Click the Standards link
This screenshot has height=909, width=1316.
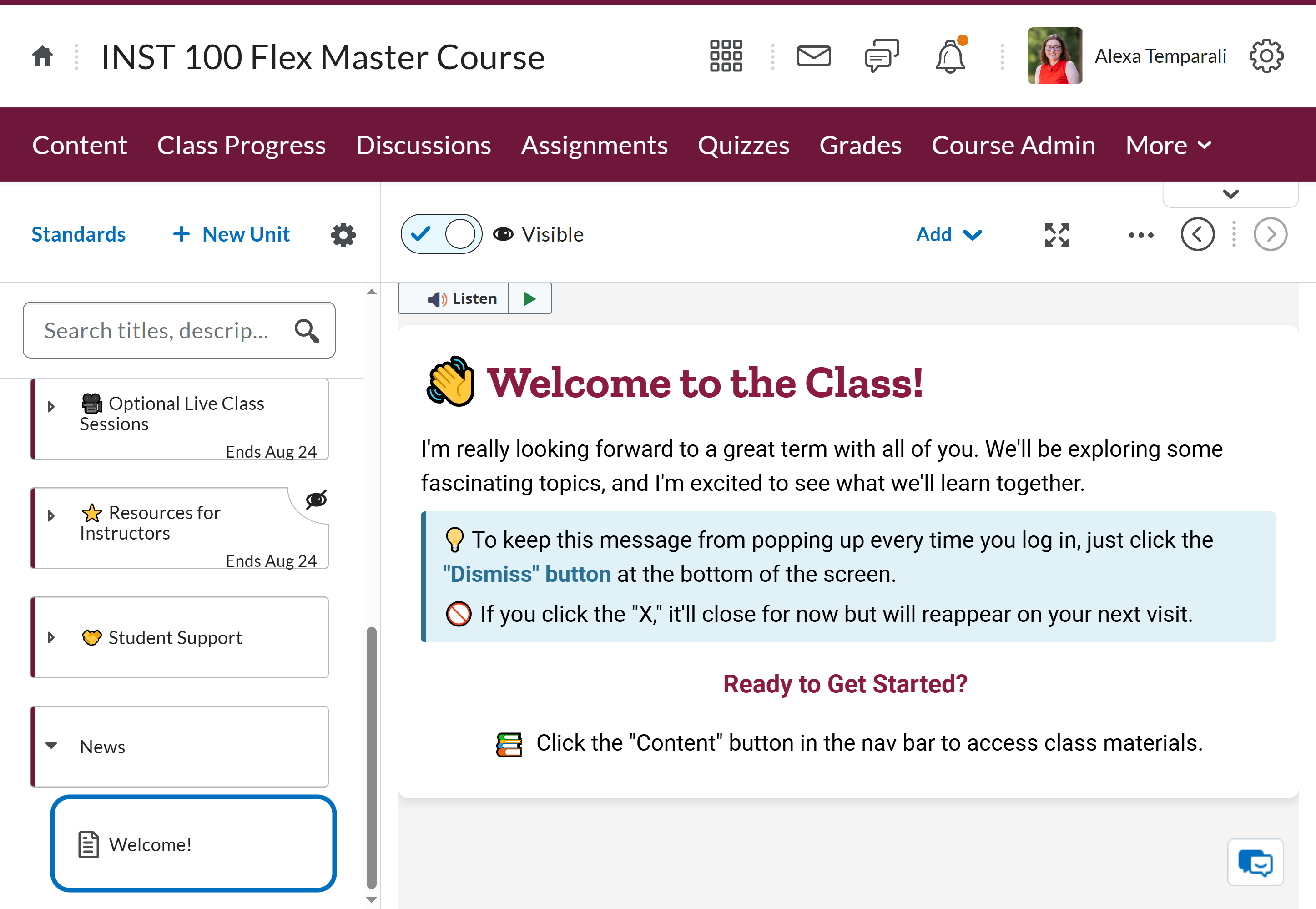(x=79, y=235)
